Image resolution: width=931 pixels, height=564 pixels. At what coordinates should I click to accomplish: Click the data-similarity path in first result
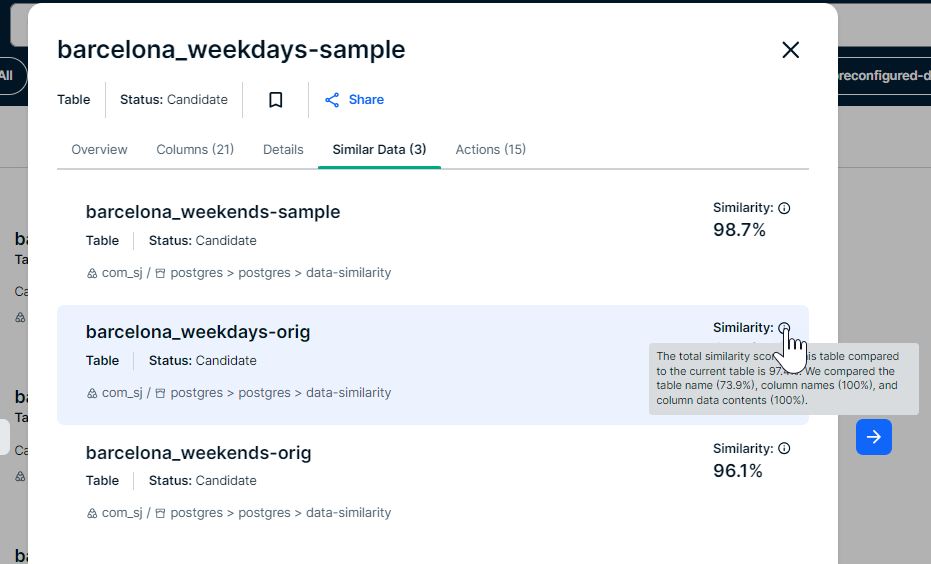click(348, 273)
